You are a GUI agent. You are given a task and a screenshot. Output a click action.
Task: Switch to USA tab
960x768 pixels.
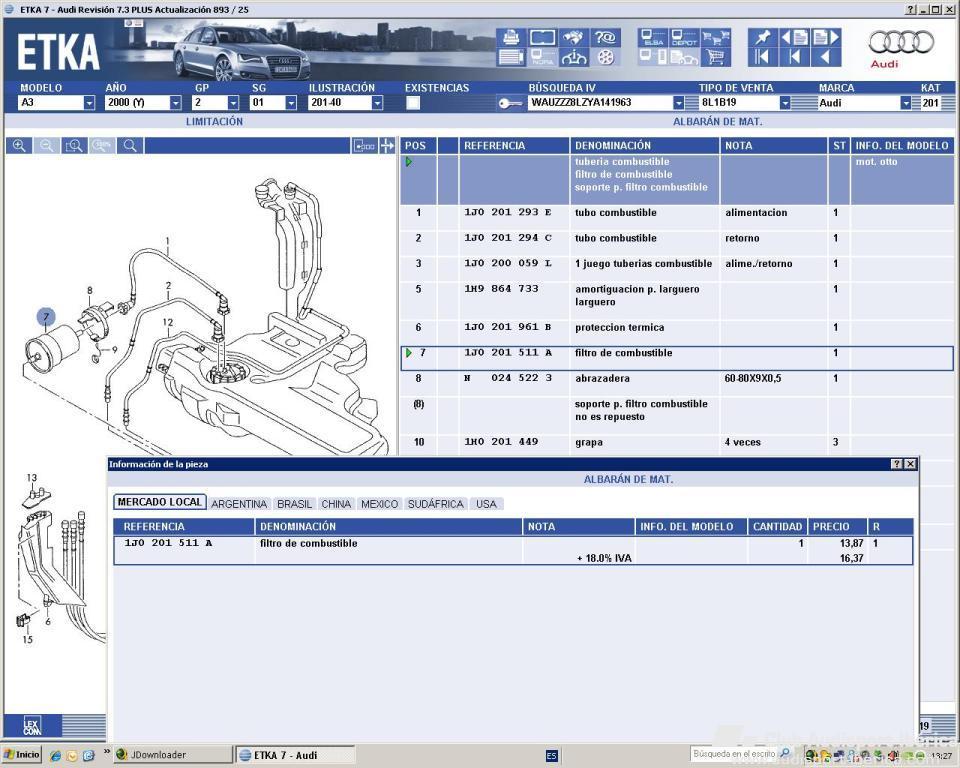pyautogui.click(x=487, y=504)
